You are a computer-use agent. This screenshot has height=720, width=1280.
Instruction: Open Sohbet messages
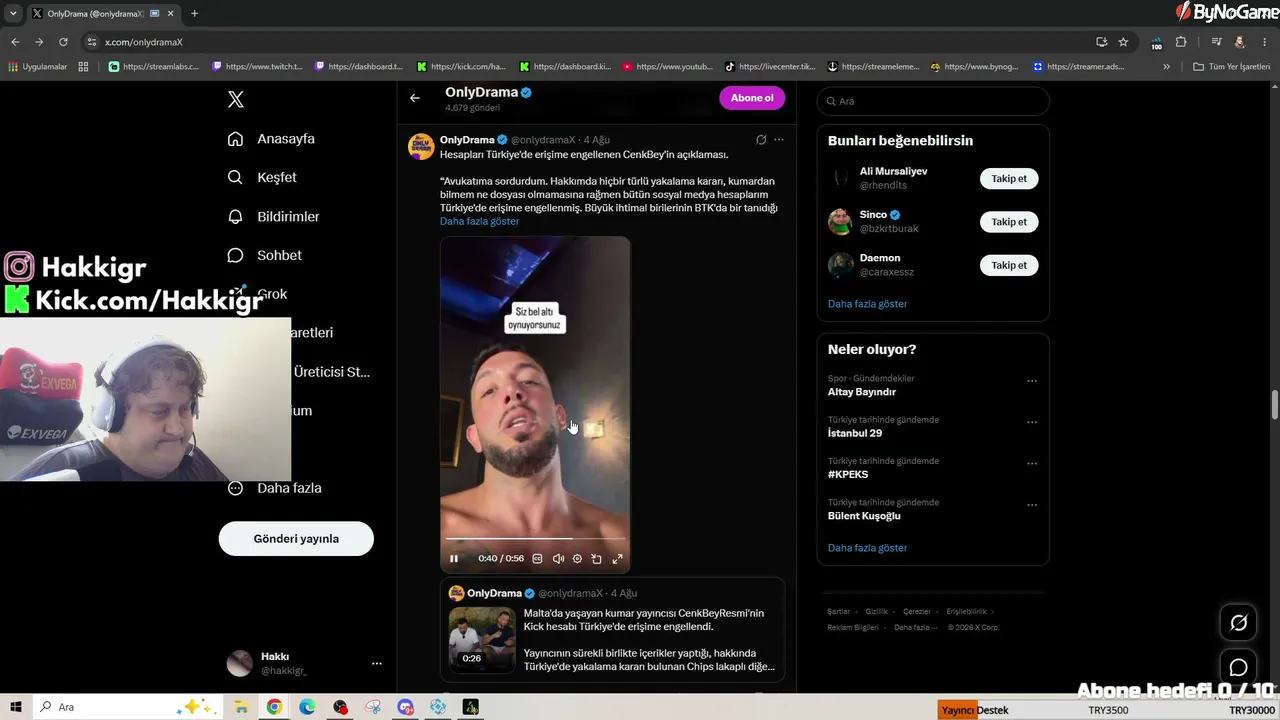264,255
